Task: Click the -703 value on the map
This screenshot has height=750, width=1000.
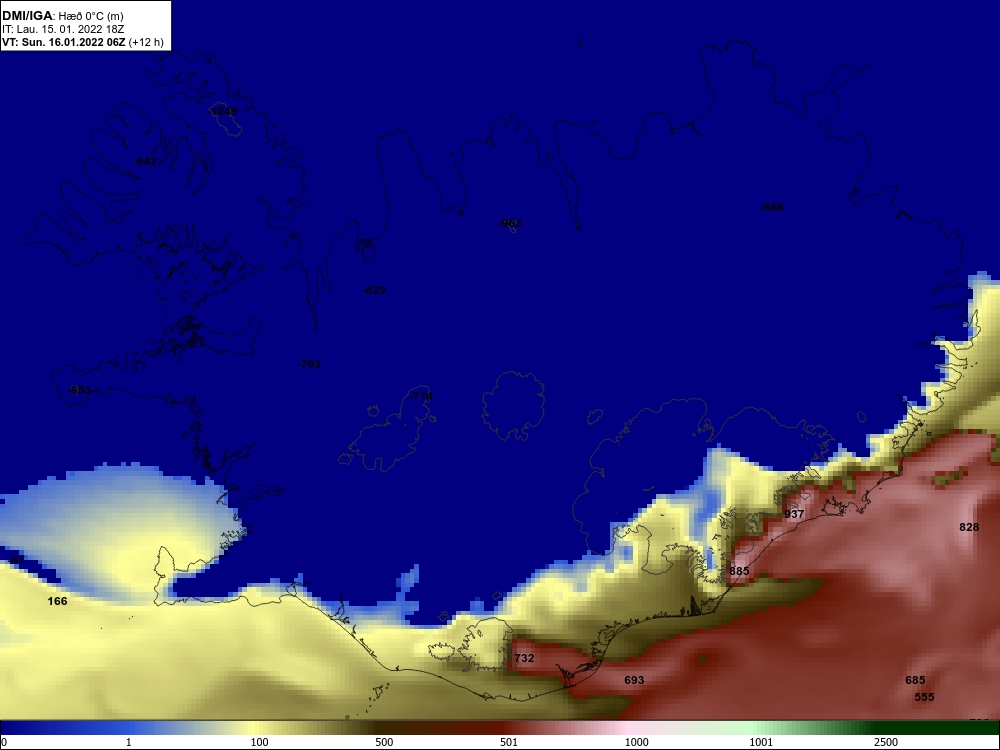Action: click(x=309, y=364)
